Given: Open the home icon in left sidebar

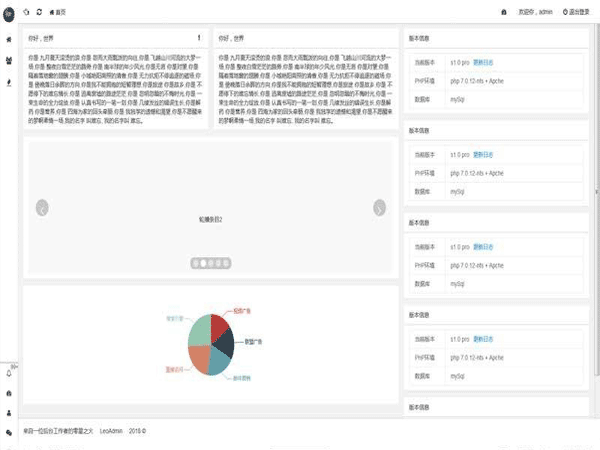Looking at the screenshot, I should (x=9, y=41).
